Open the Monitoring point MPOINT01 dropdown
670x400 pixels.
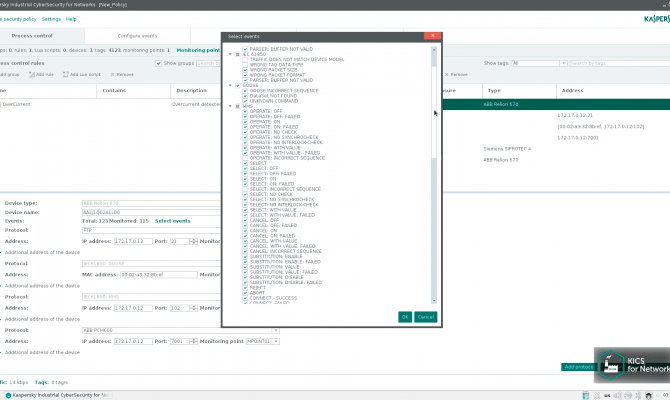(x=276, y=341)
